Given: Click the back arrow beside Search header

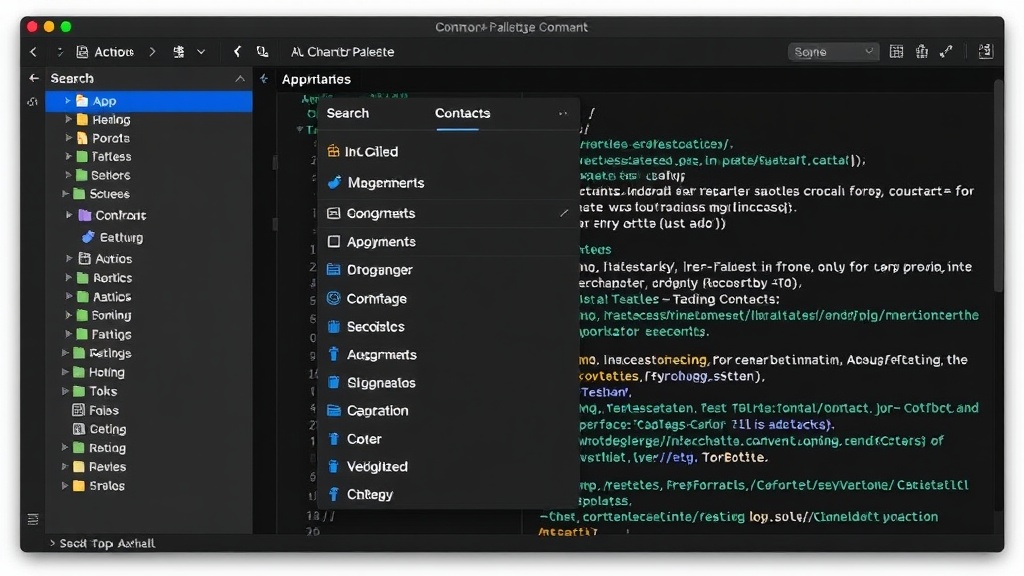Looking at the screenshot, I should (x=34, y=78).
